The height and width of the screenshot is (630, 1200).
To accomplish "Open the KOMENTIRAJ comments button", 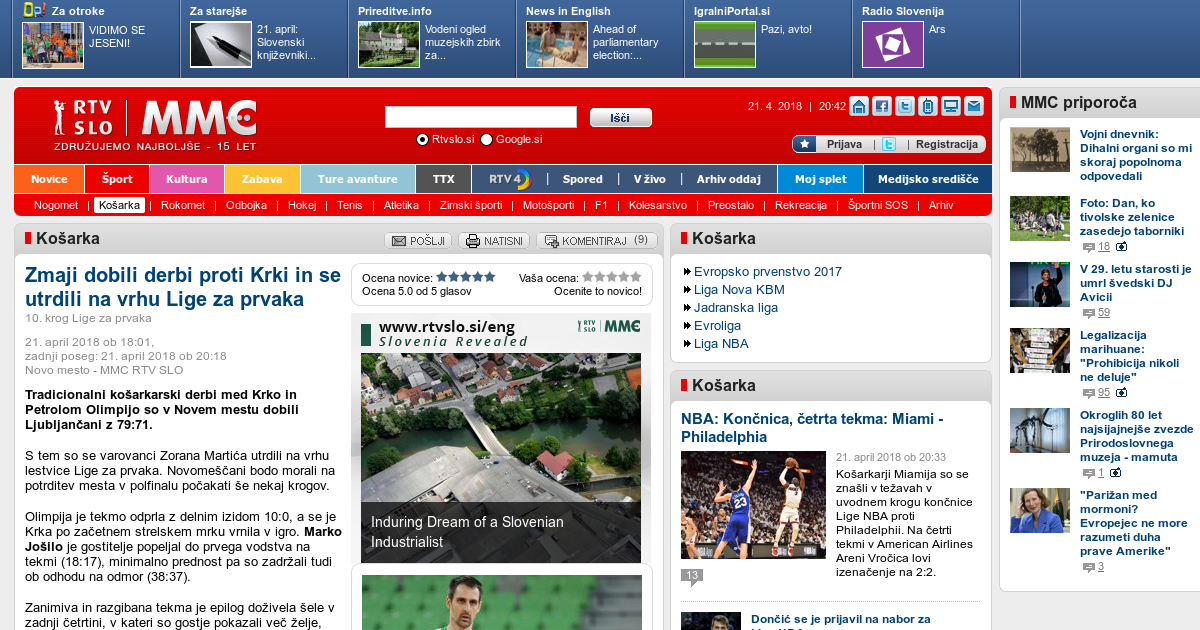I will [x=597, y=241].
